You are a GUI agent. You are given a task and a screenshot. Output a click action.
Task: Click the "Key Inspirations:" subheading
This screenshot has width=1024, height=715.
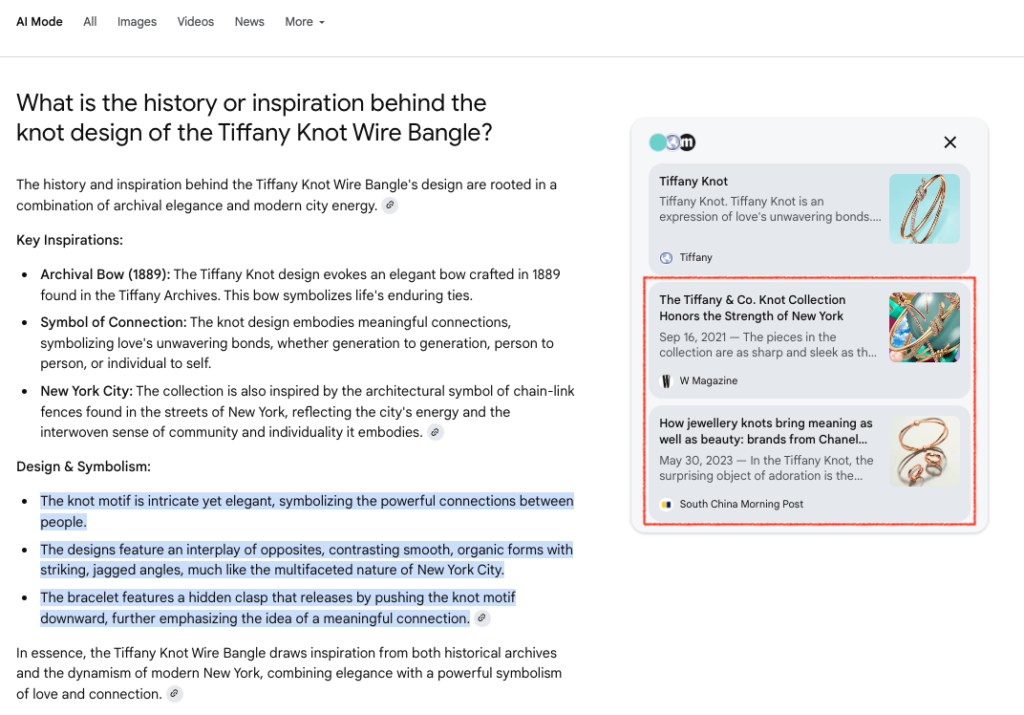click(x=69, y=240)
